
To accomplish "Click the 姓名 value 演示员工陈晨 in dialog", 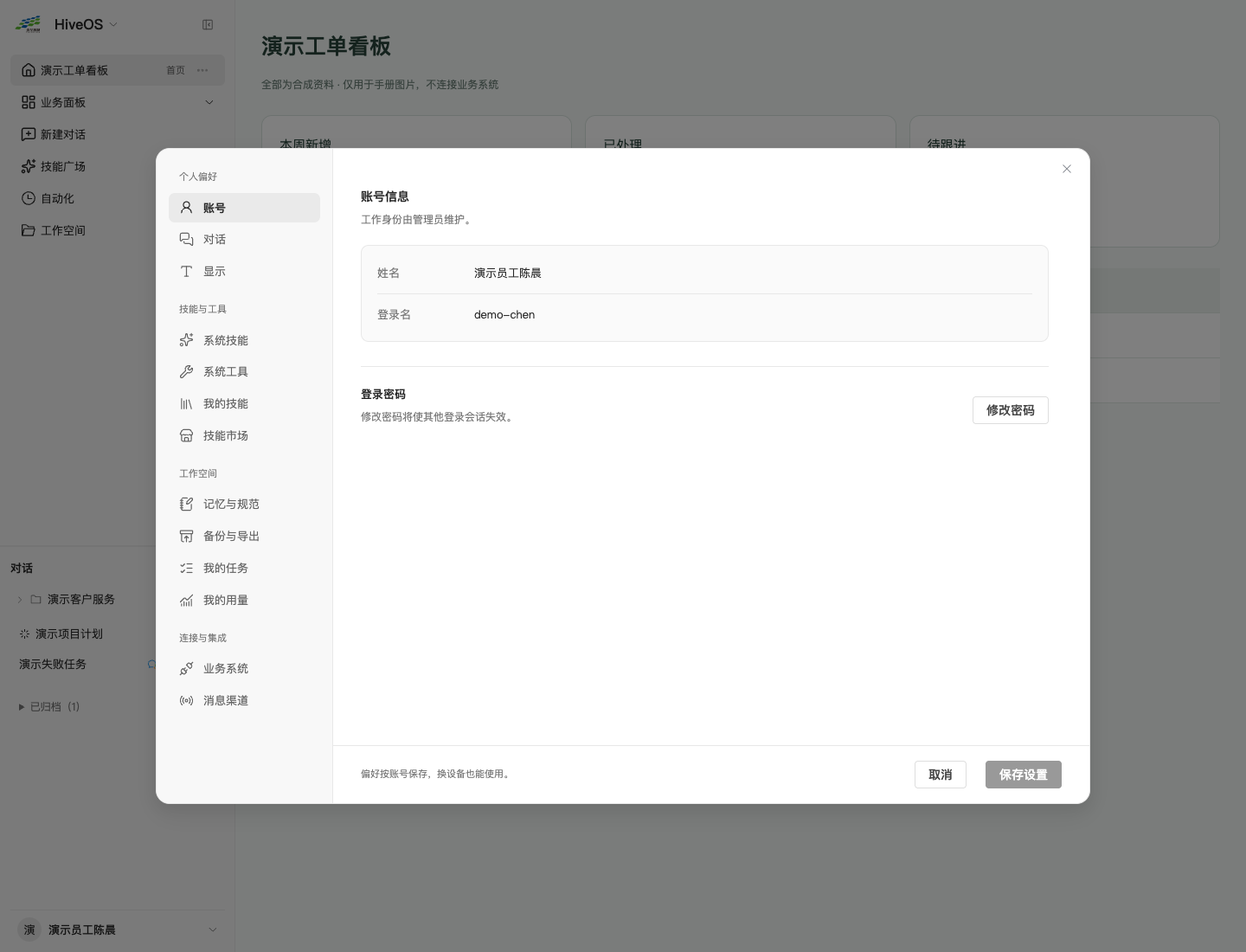I will (508, 273).
